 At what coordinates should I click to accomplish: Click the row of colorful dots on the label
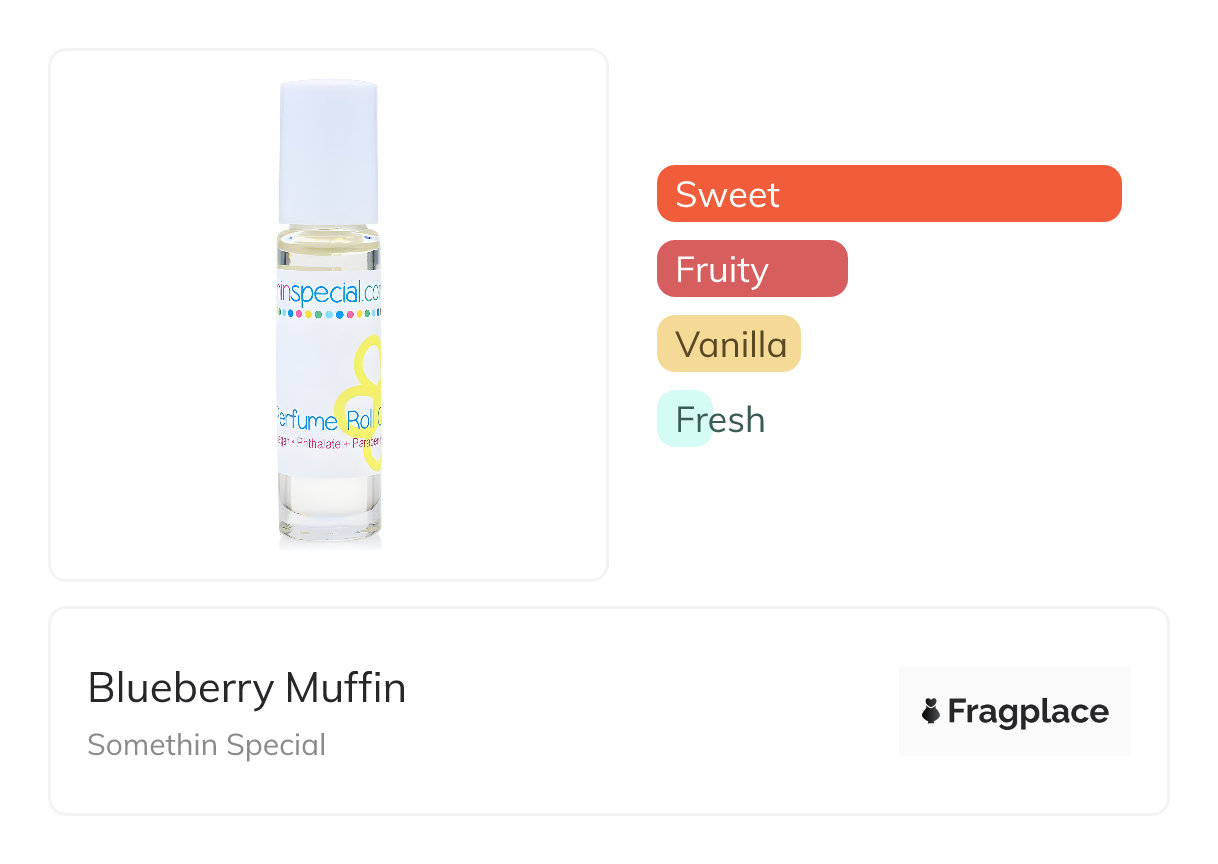[328, 314]
